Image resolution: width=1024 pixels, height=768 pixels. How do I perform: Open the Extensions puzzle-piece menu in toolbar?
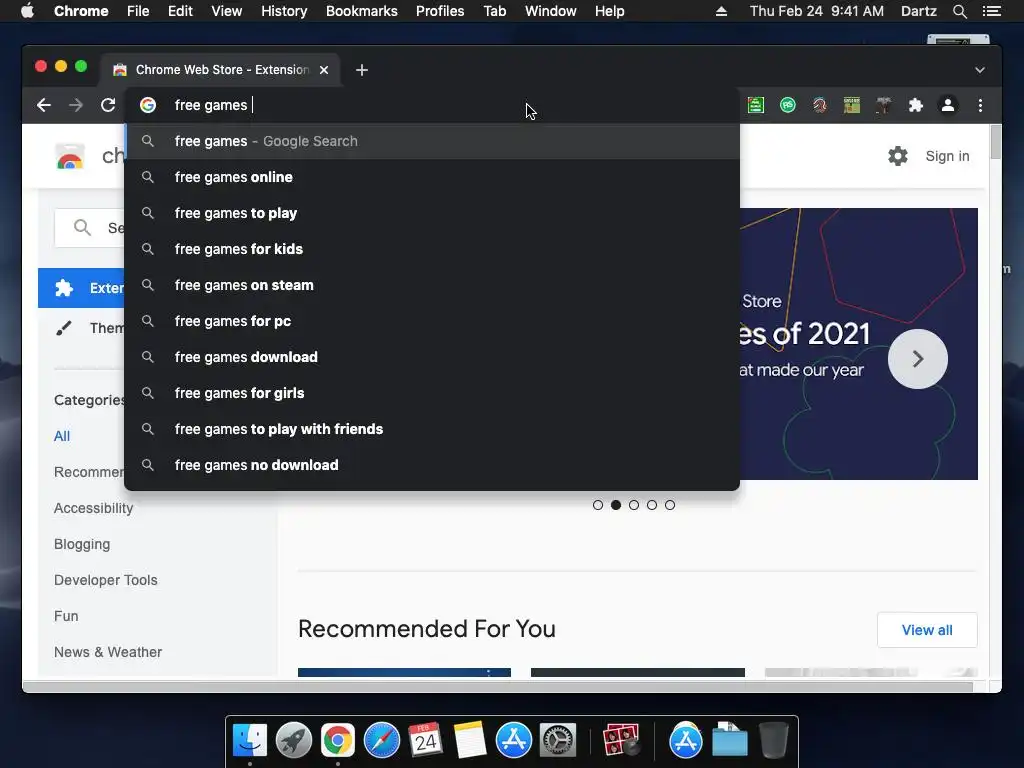916,105
